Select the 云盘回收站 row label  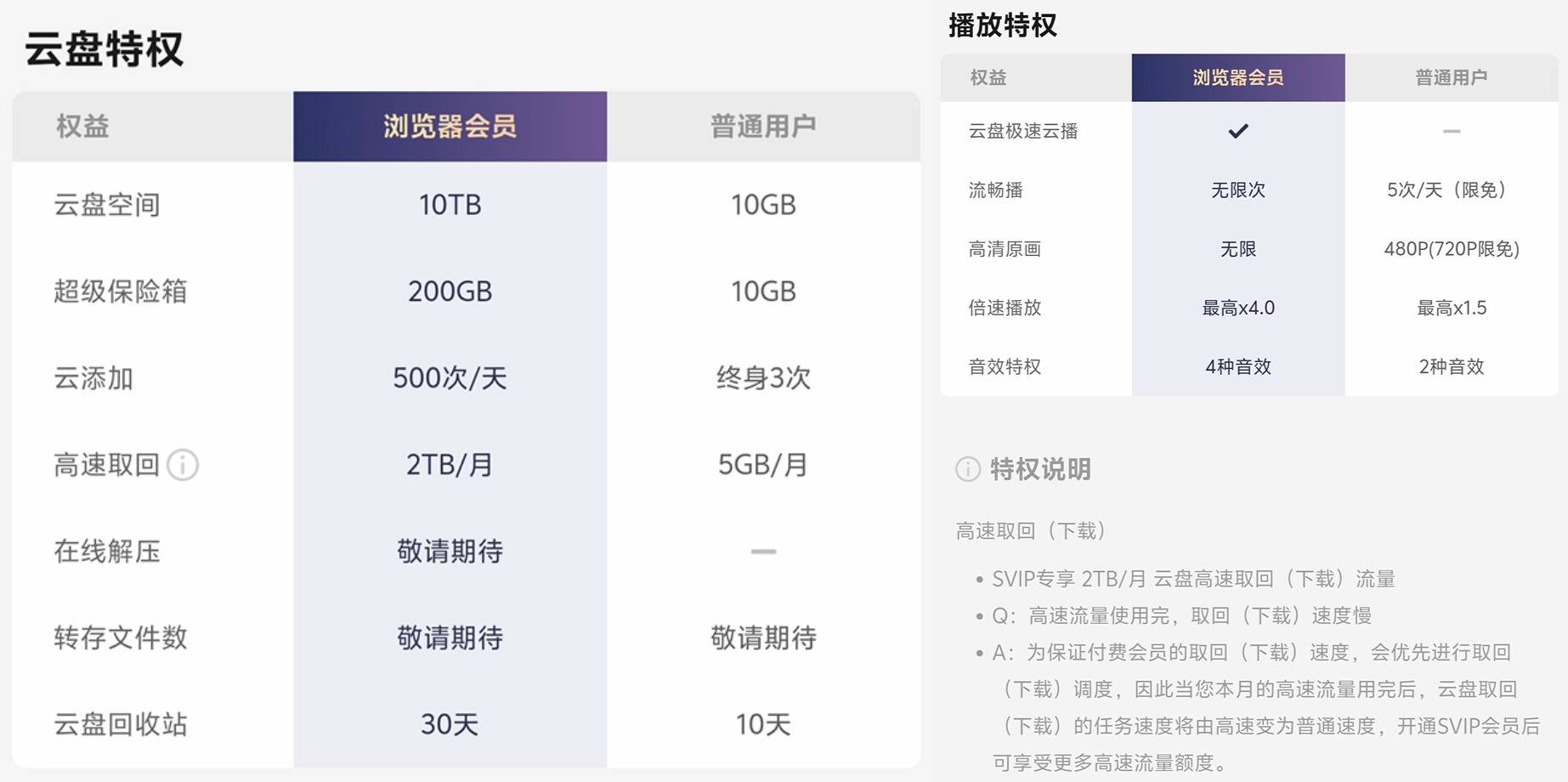120,724
